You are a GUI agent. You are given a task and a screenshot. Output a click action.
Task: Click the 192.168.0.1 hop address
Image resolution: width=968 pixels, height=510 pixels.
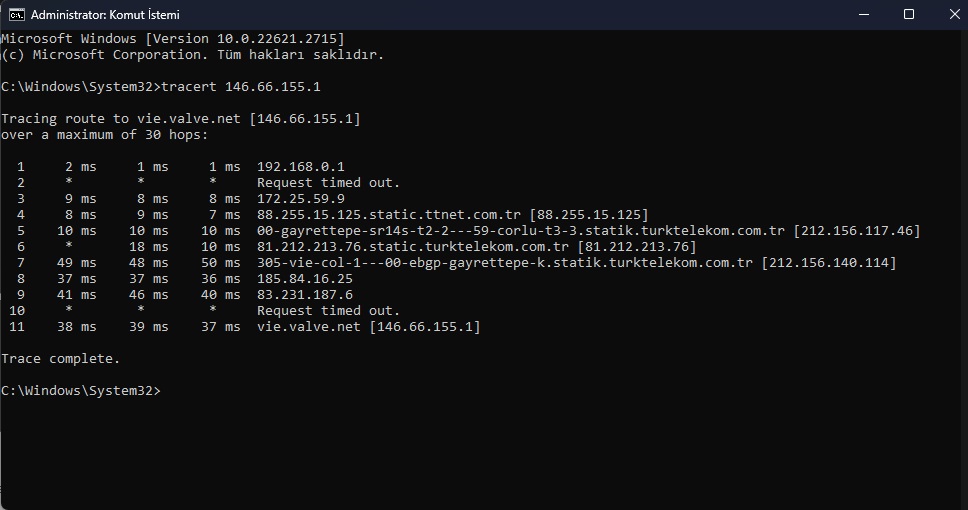pos(301,167)
